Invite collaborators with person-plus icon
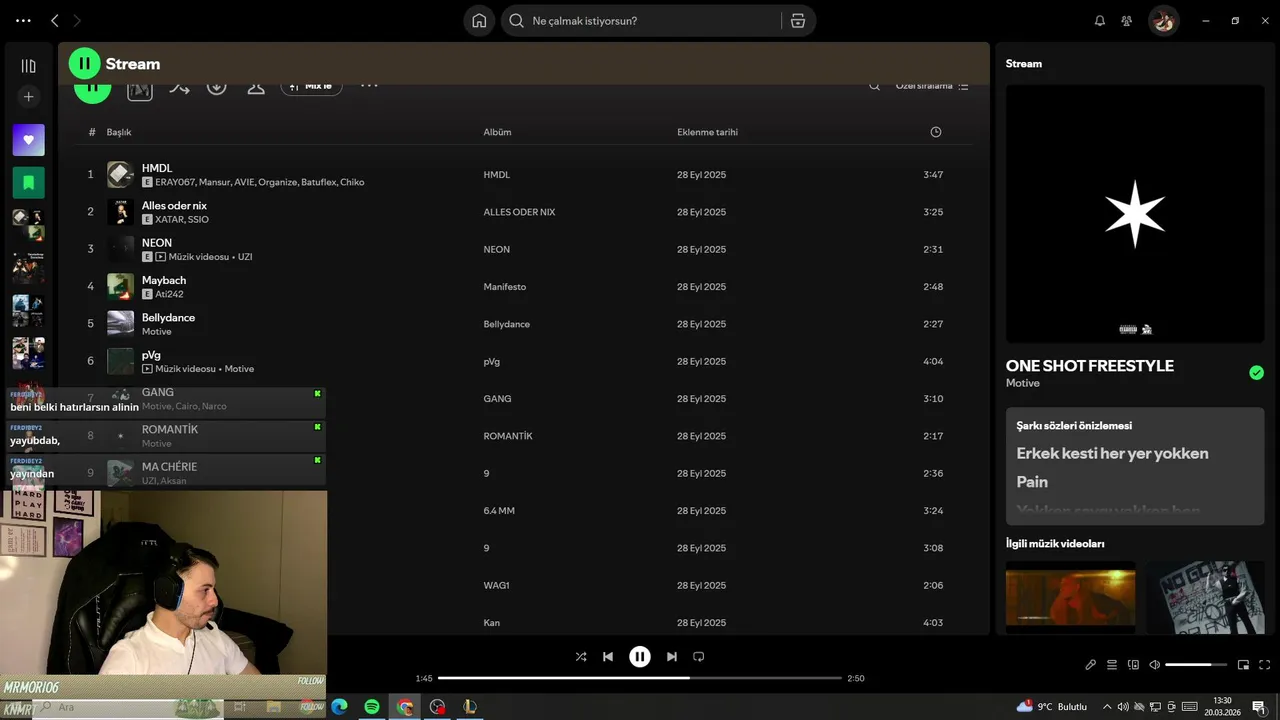Viewport: 1280px width, 720px height. coord(256,88)
